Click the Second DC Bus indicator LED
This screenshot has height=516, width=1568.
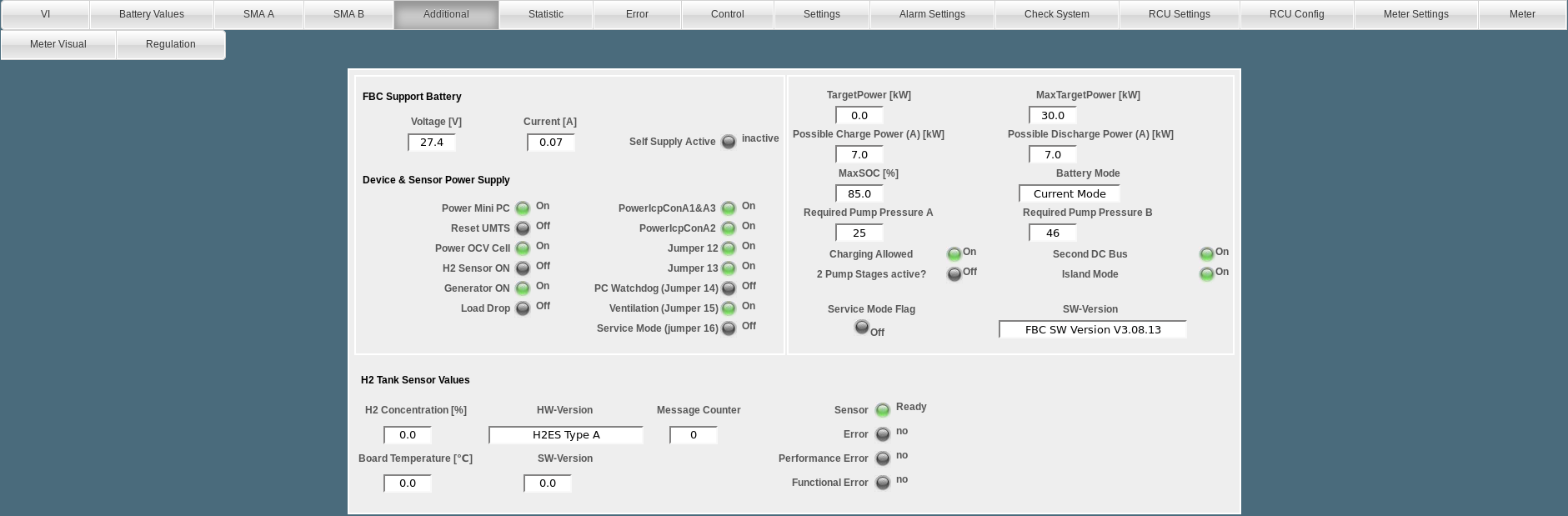coord(1207,254)
